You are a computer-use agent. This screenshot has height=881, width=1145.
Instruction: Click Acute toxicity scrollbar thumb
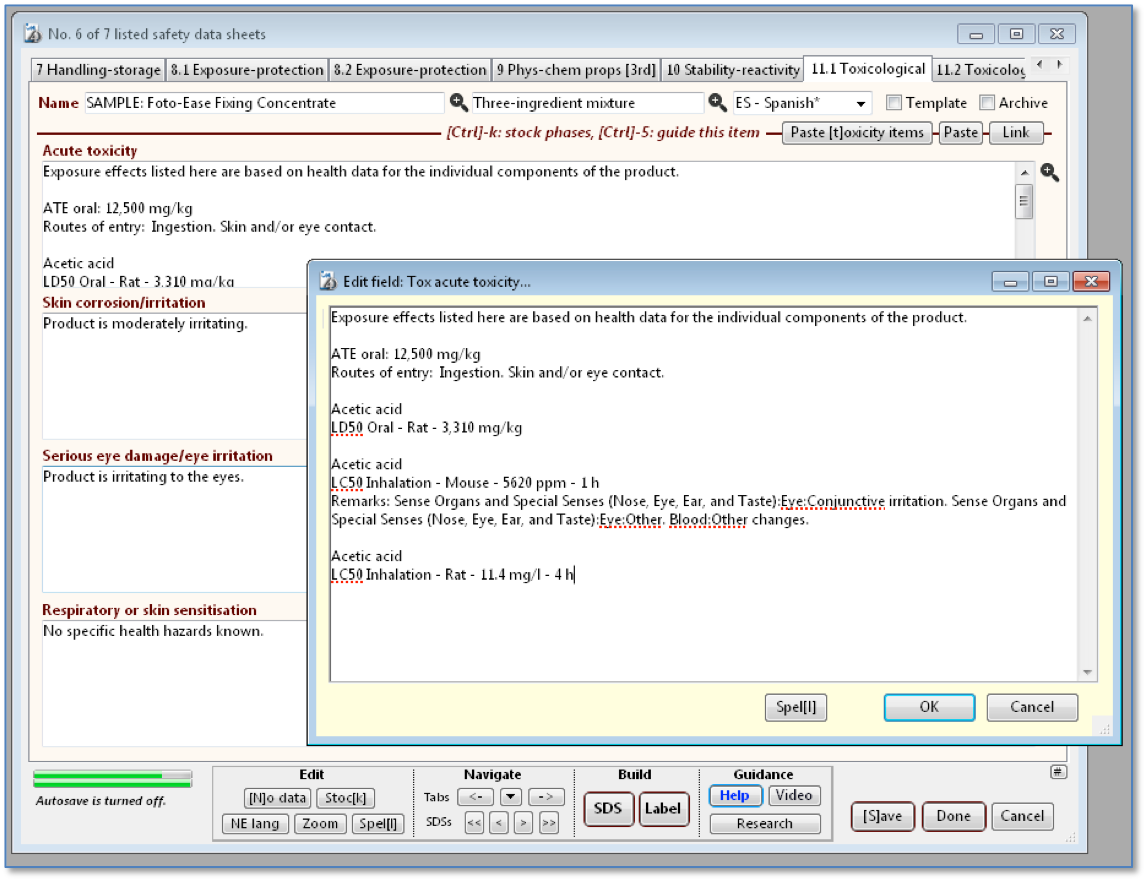1024,201
